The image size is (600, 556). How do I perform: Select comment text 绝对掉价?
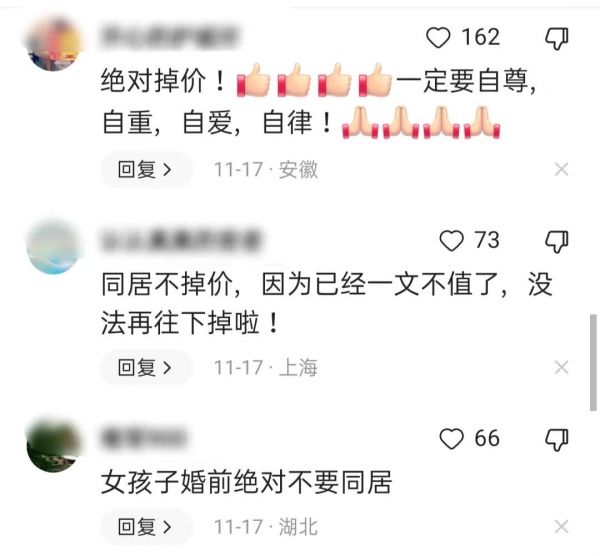(x=153, y=82)
